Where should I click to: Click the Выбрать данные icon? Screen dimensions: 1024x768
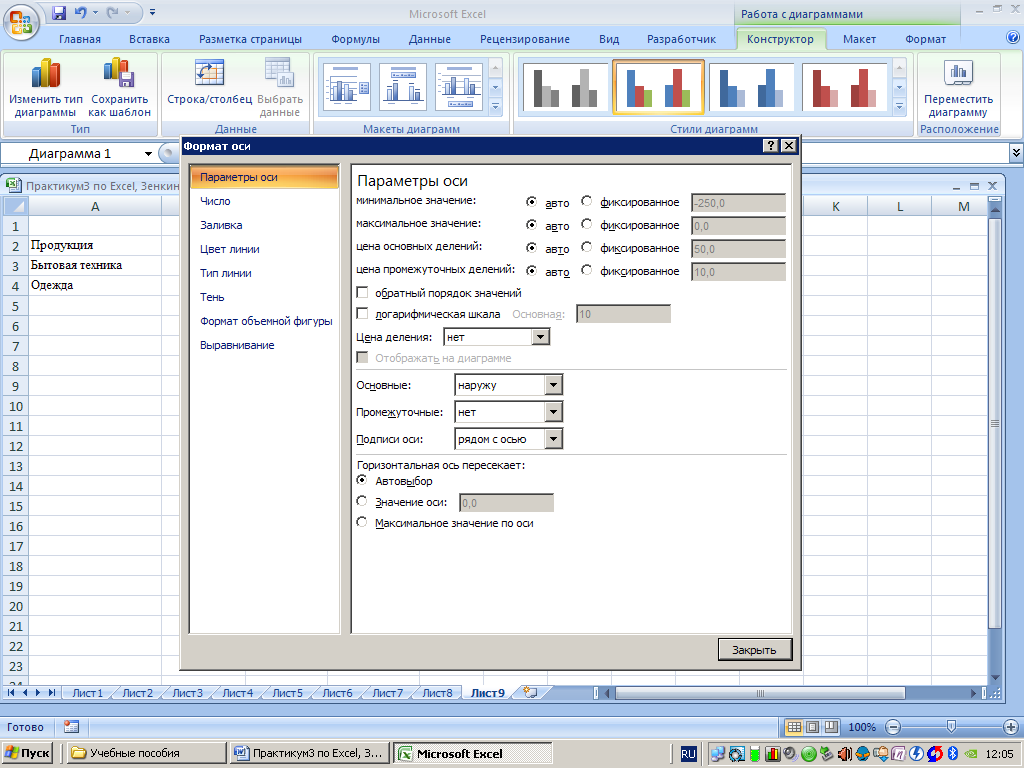(280, 73)
